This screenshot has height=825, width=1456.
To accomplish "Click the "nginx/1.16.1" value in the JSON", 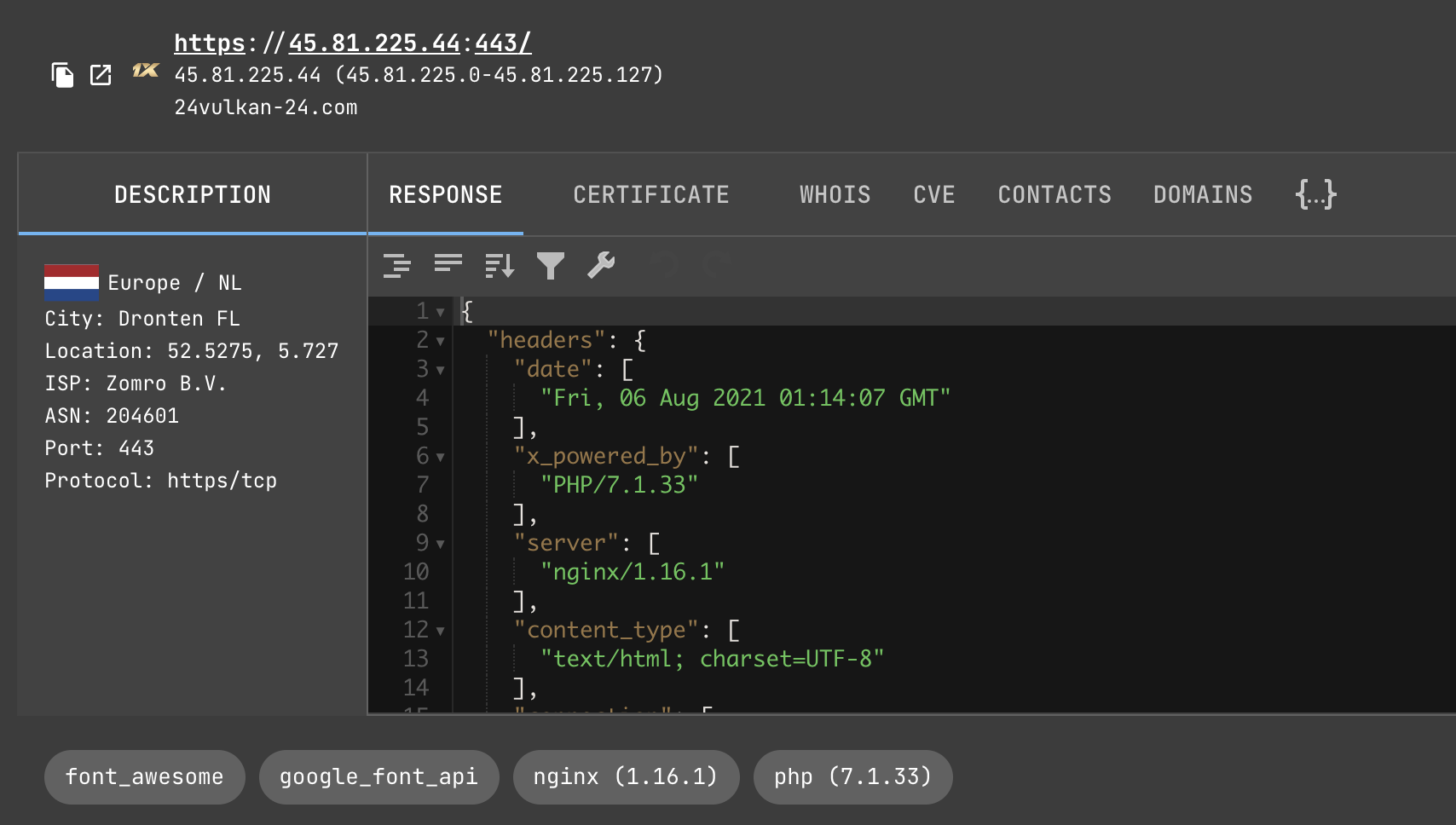I will (633, 572).
